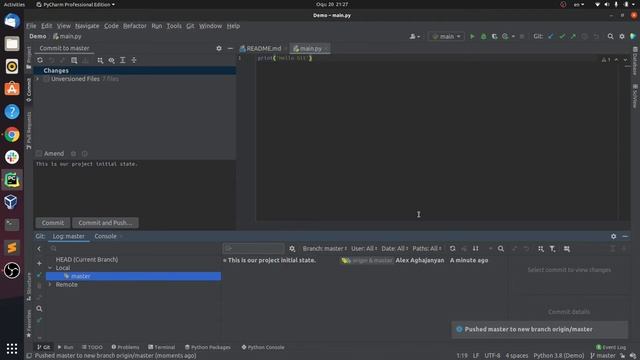The height and width of the screenshot is (360, 640).
Task: Click the Group By icon in Commit toolbar
Action: pyautogui.click(x=100, y=60)
